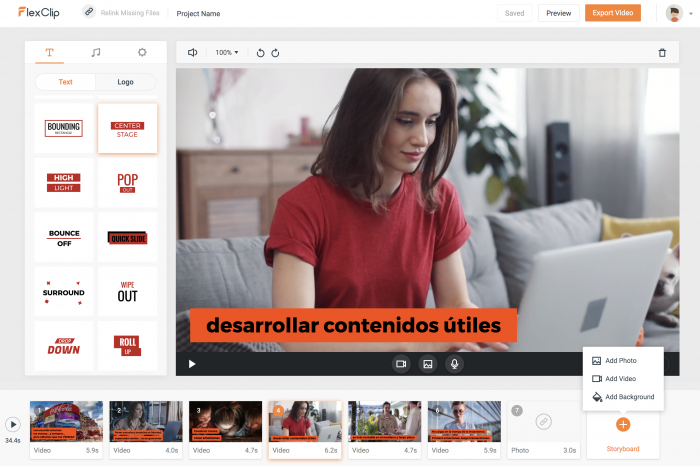Open the Music tab with note icon
This screenshot has height=466, width=700.
pos(96,53)
